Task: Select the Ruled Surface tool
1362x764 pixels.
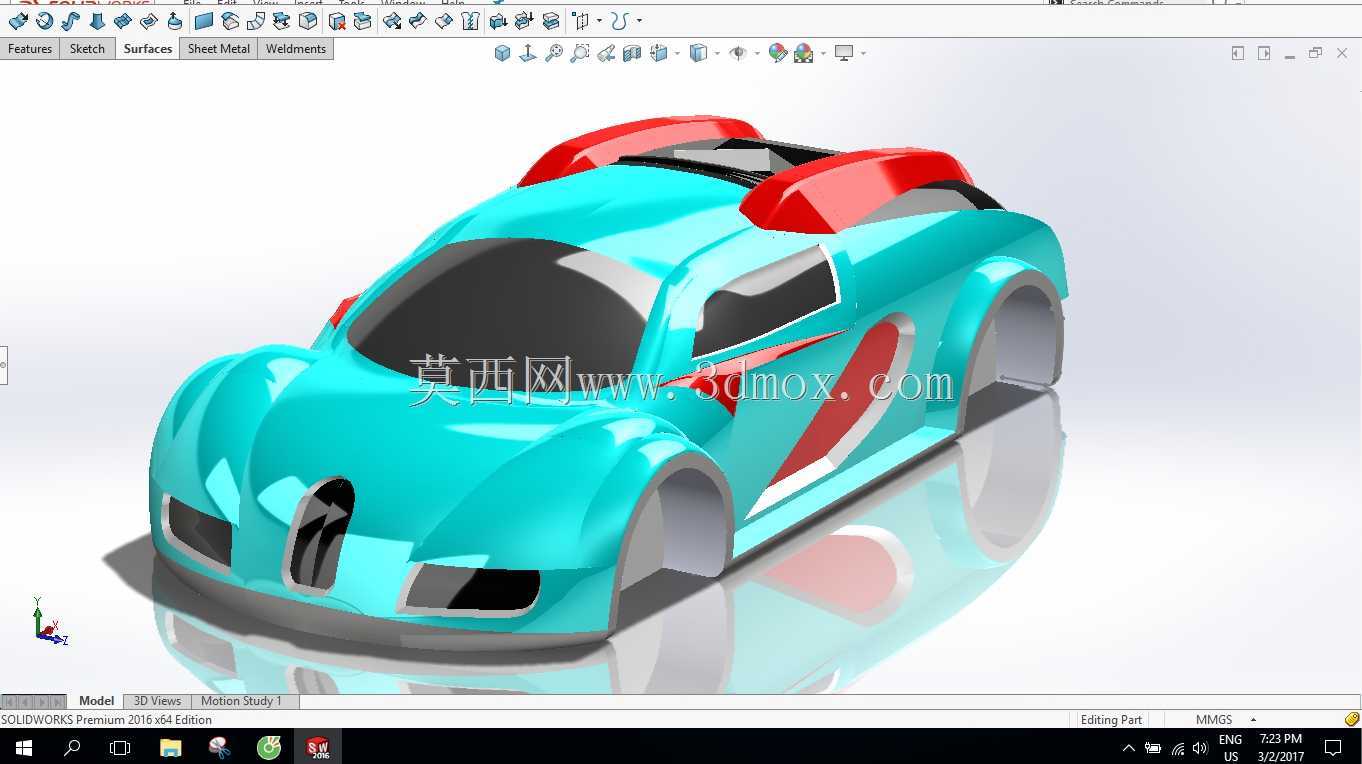Action: [256, 21]
